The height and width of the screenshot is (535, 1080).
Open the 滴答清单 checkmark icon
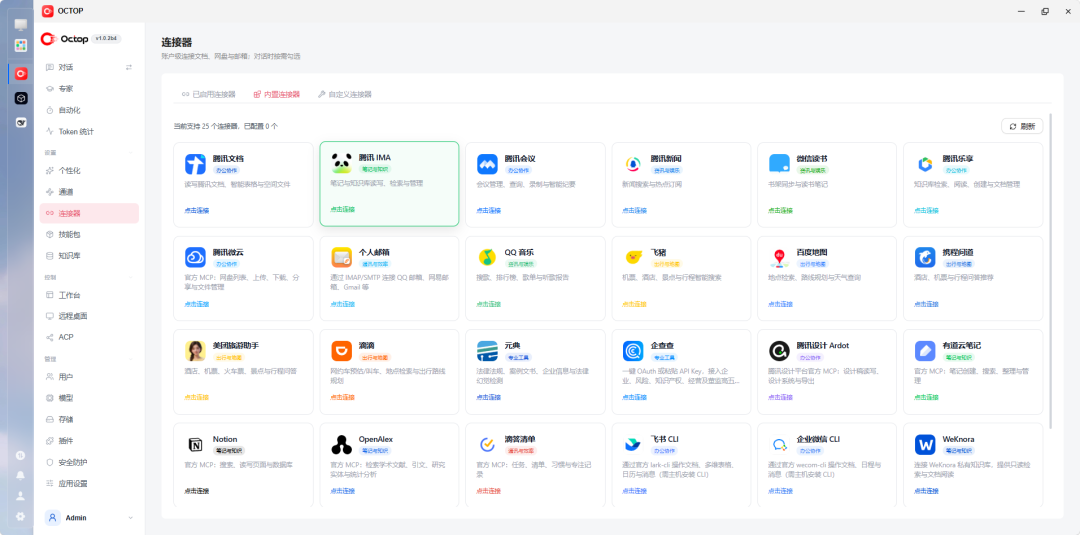coord(488,445)
